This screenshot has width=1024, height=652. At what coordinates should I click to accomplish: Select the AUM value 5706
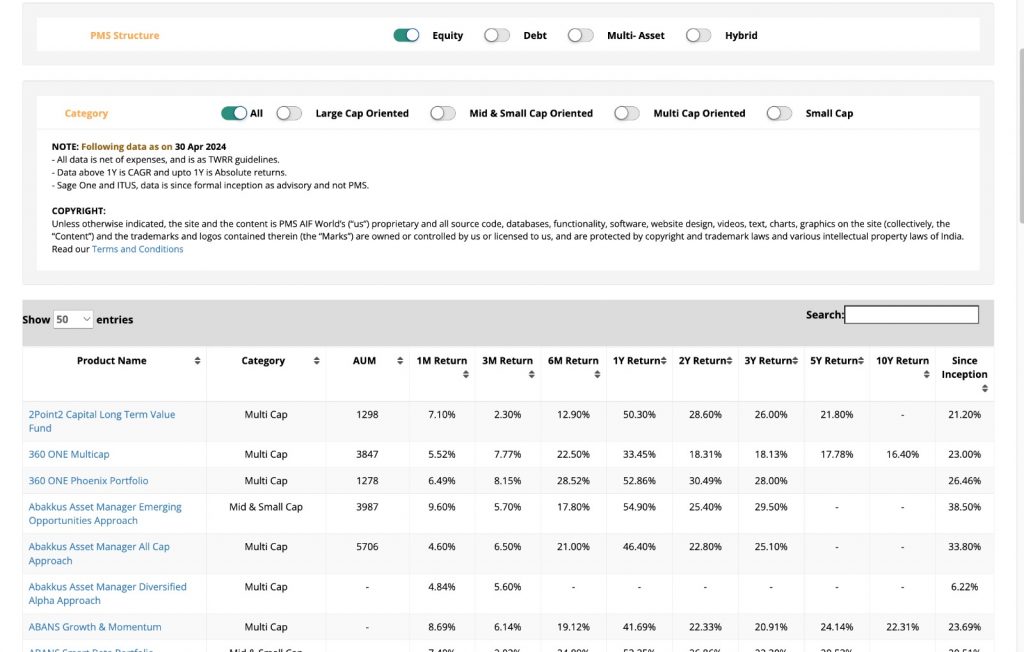[x=367, y=546]
